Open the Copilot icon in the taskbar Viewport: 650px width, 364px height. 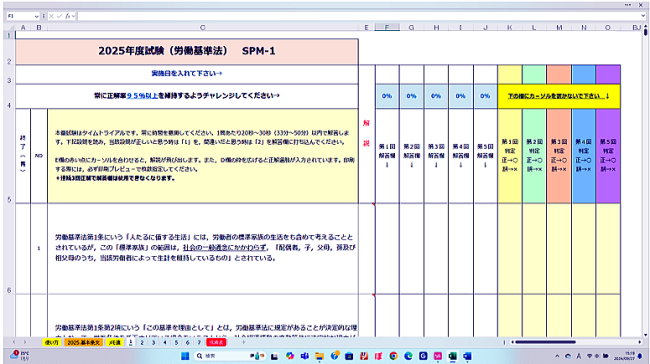click(x=290, y=356)
